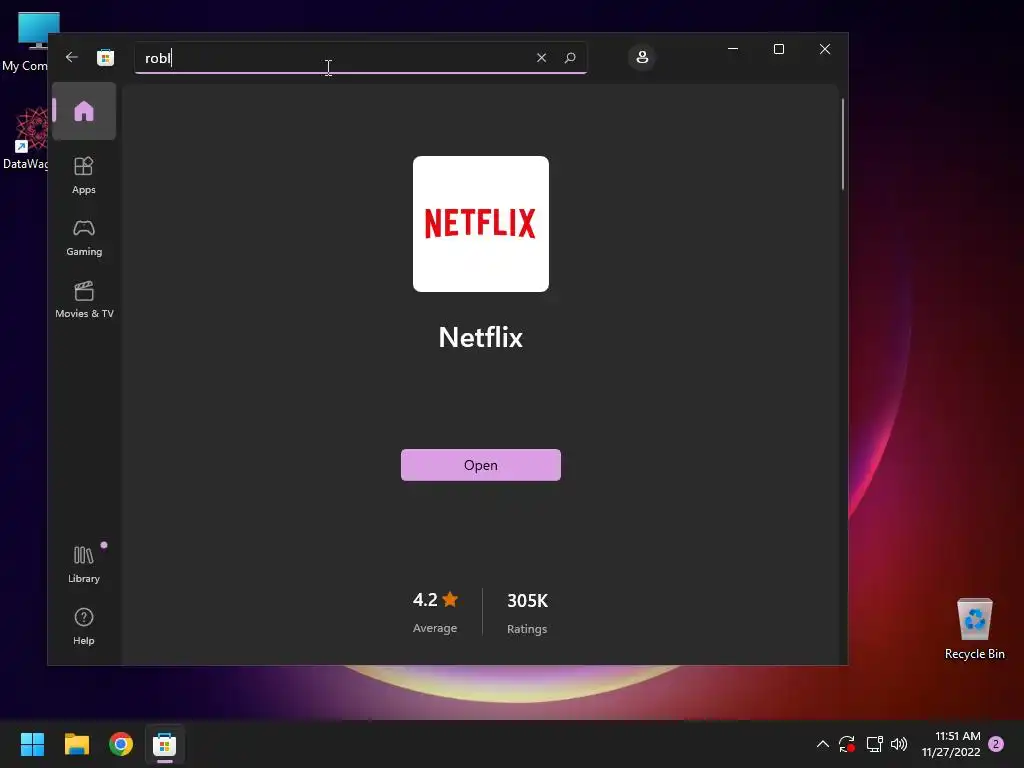The height and width of the screenshot is (768, 1024).
Task: Open File Explorer from the taskbar
Action: coord(76,744)
